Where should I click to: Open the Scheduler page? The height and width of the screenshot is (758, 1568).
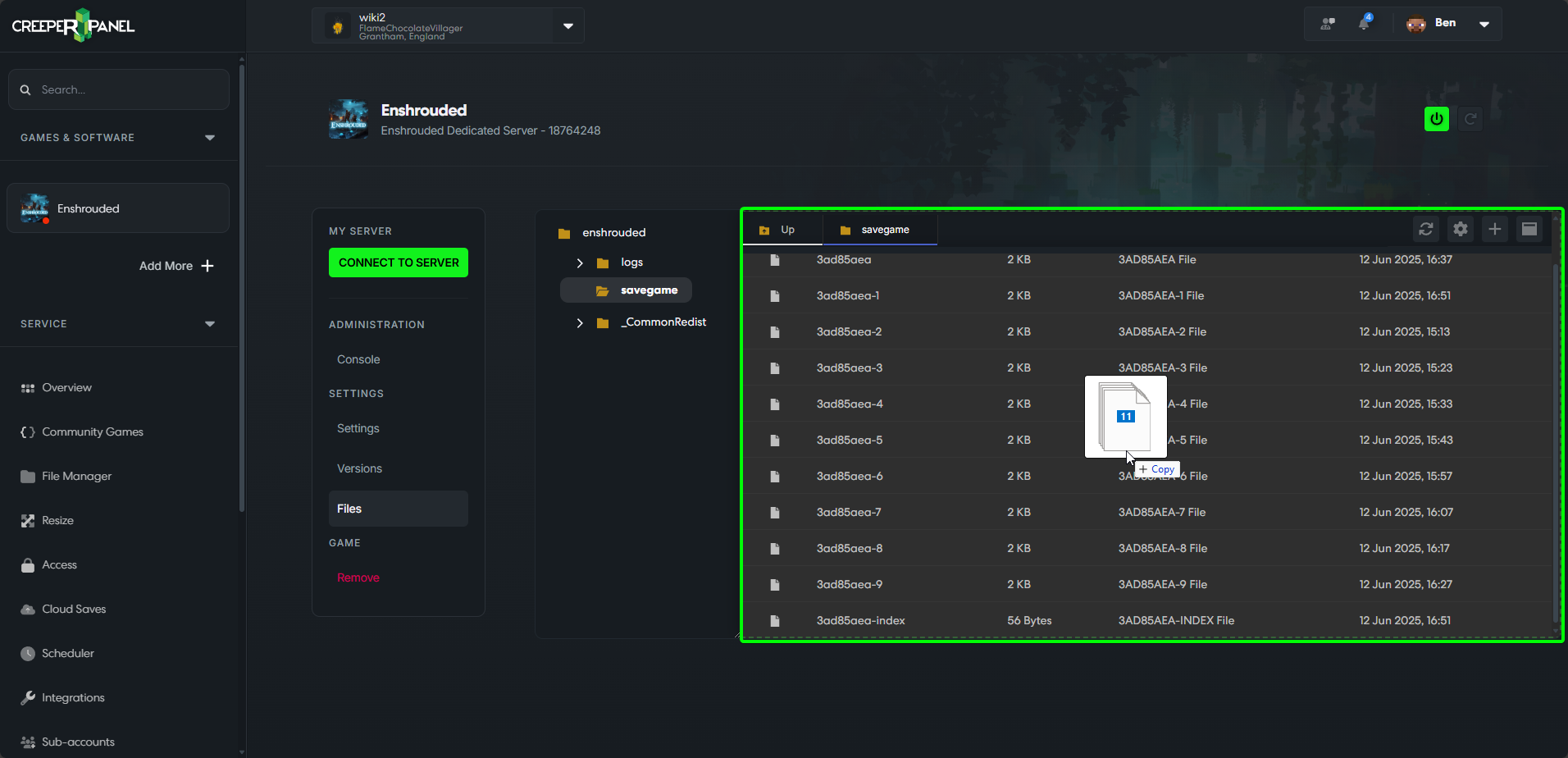coord(57,653)
